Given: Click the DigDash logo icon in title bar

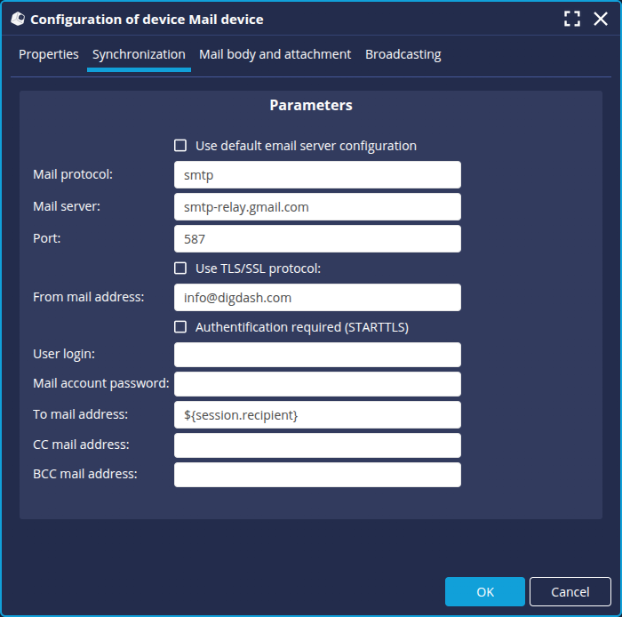Looking at the screenshot, I should click(17, 19).
